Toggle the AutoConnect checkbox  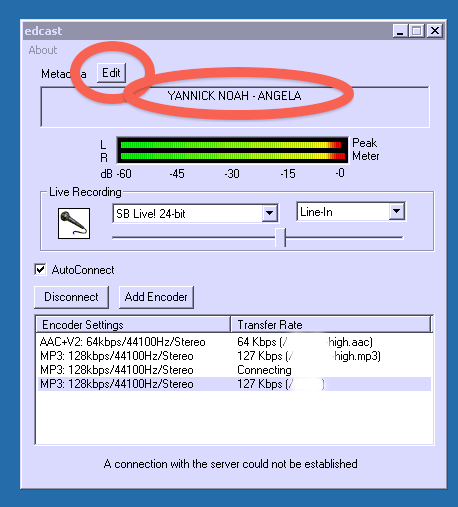tap(40, 269)
